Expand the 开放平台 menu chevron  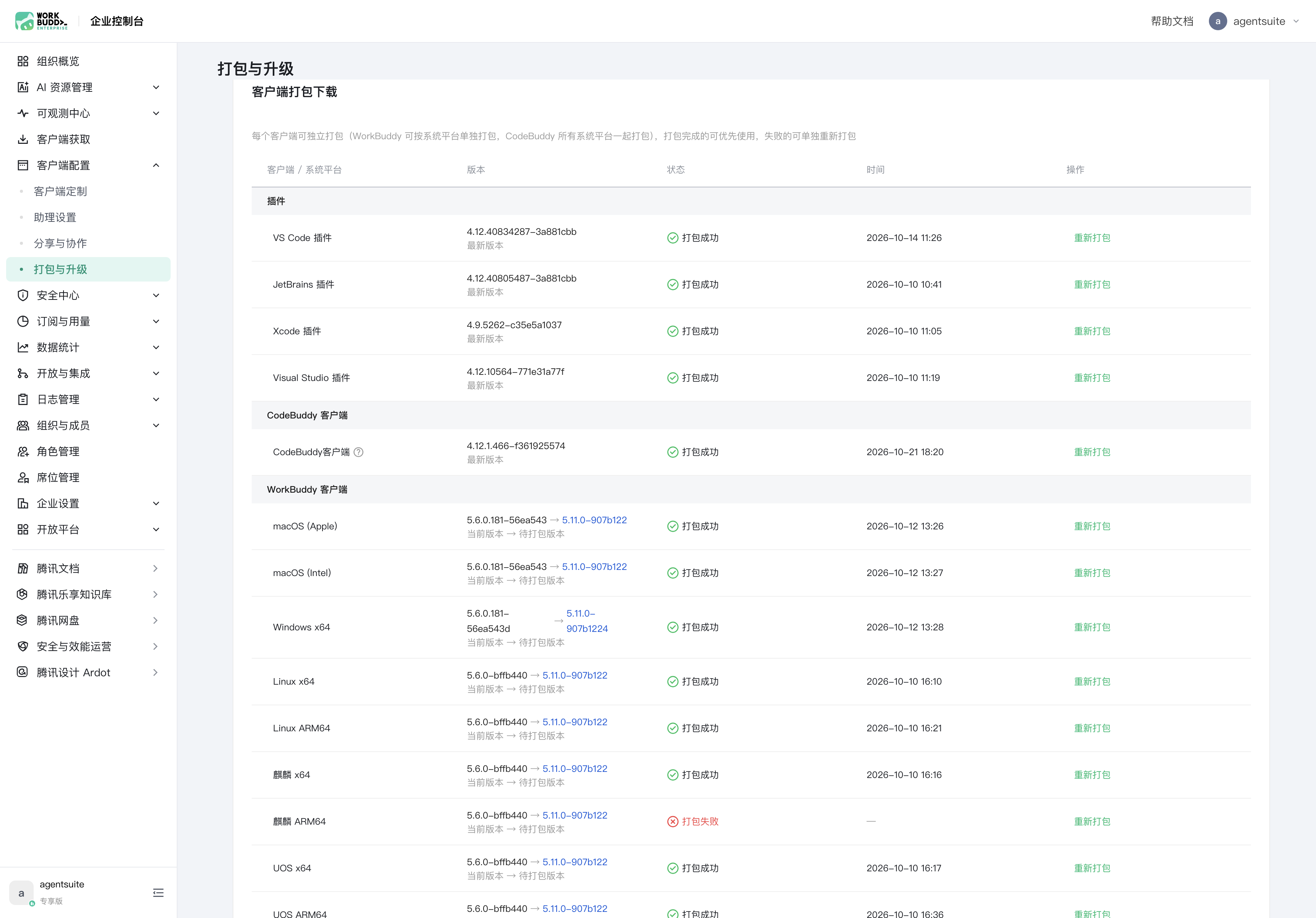pyautogui.click(x=156, y=529)
